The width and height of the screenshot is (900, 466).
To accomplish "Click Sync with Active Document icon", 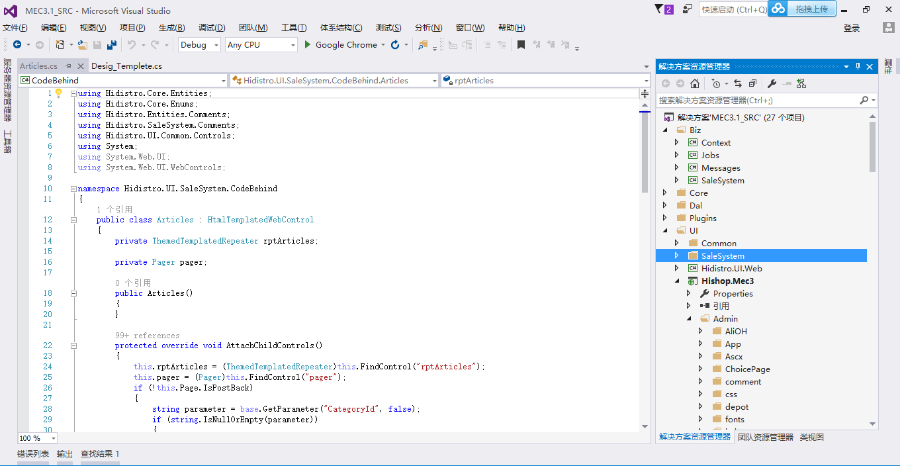I will pos(738,84).
